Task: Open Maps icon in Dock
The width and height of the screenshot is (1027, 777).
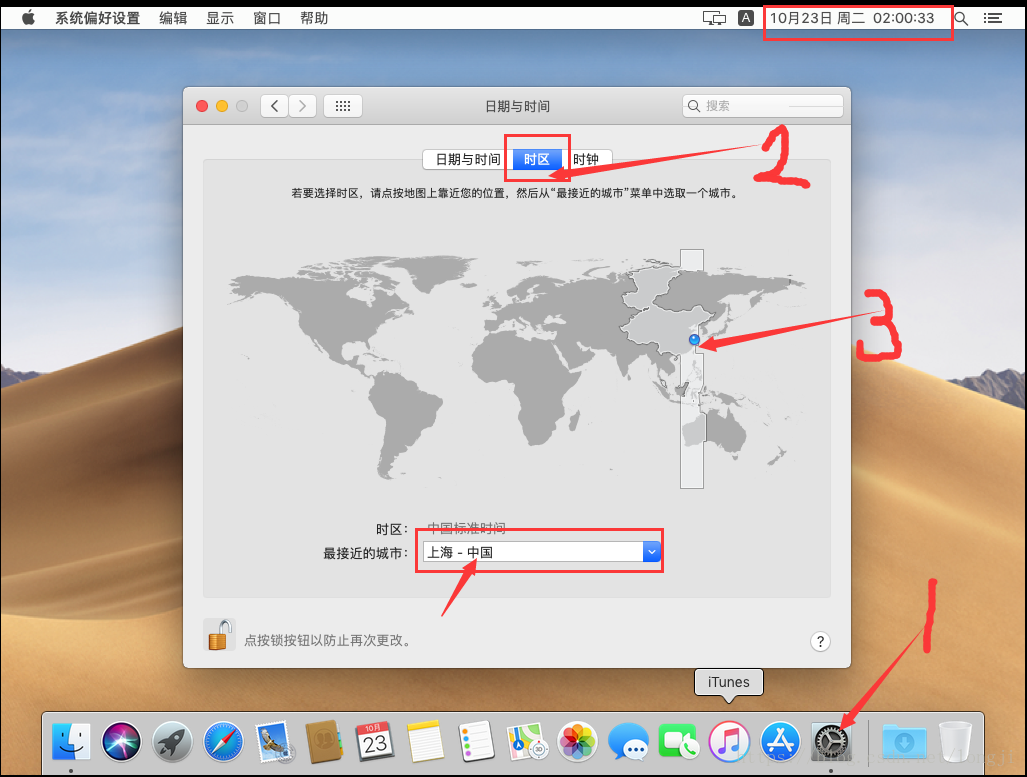Action: (x=527, y=742)
